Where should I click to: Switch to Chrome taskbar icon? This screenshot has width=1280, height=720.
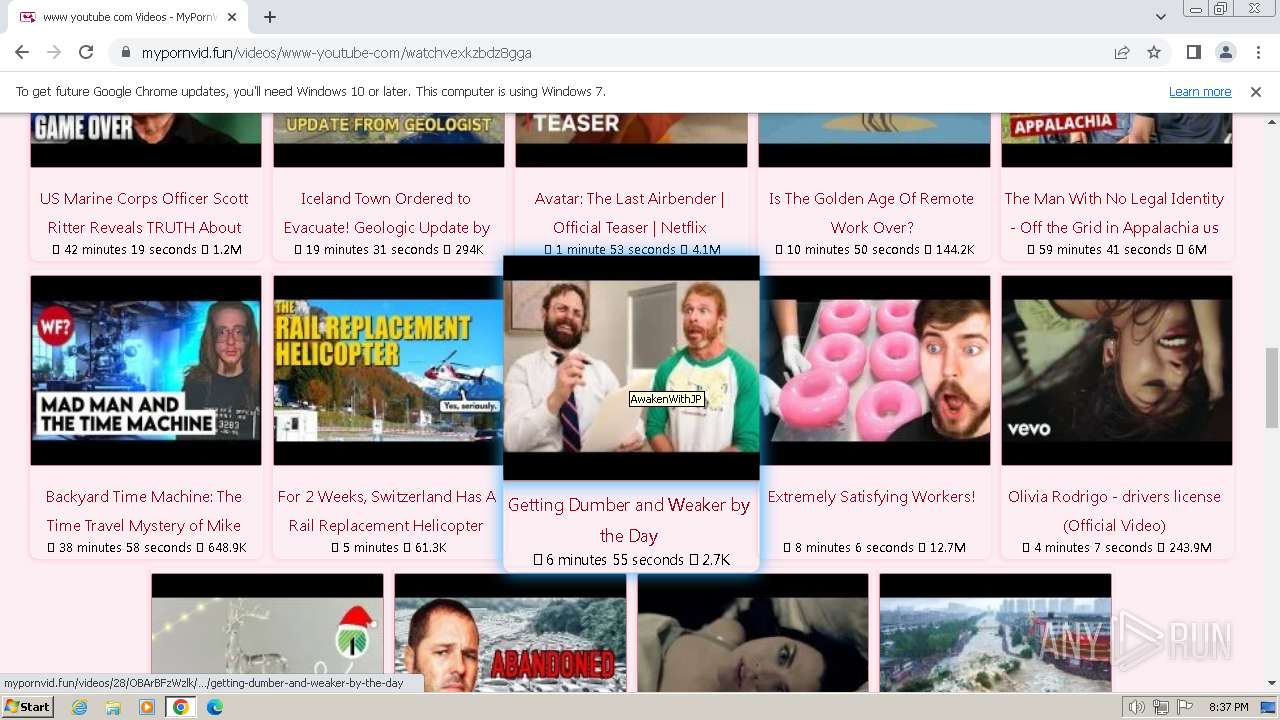click(180, 707)
